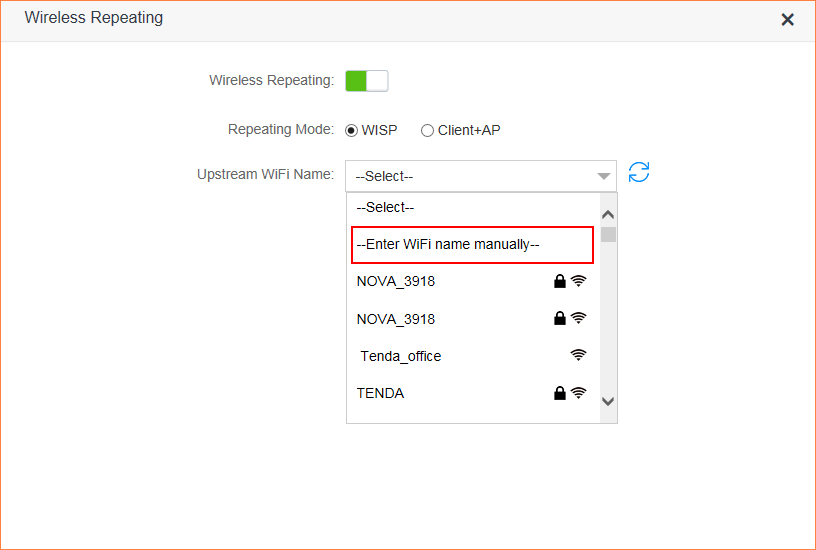
Task: Click the WiFi signal icon of Tenda_office
Action: click(578, 355)
